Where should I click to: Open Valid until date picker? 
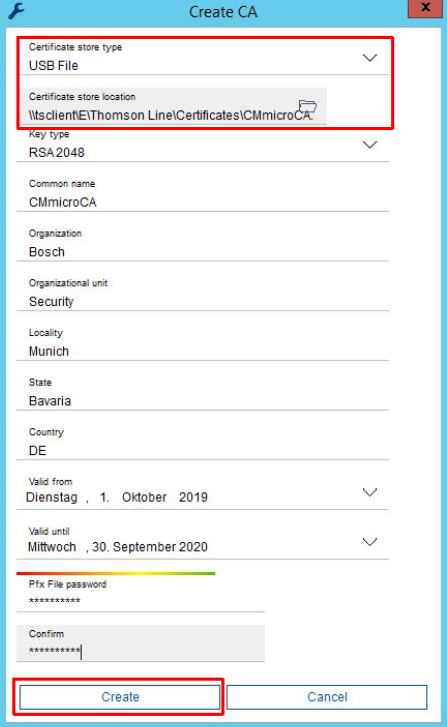coord(370,542)
